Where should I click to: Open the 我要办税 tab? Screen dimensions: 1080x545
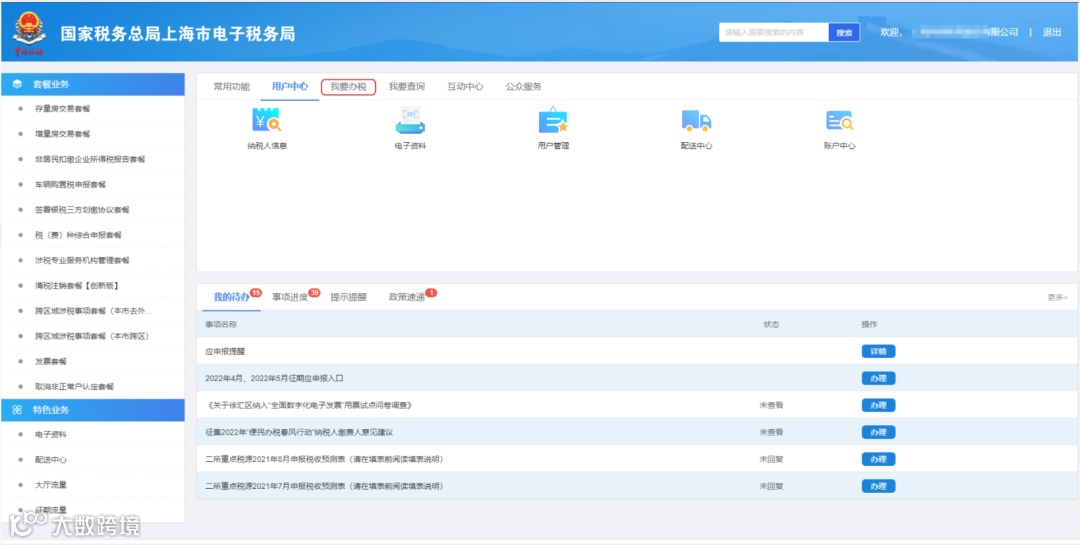point(349,87)
